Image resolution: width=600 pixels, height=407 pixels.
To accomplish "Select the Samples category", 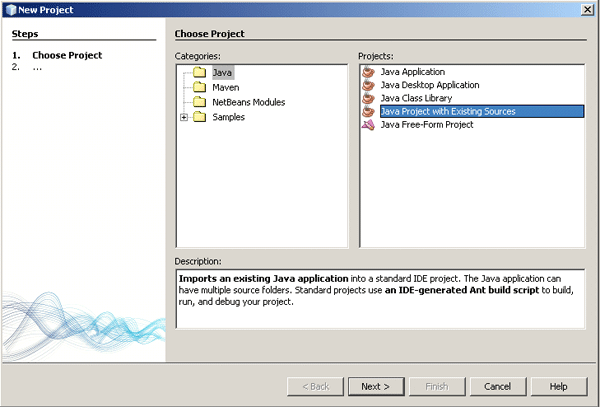I will click(228, 117).
